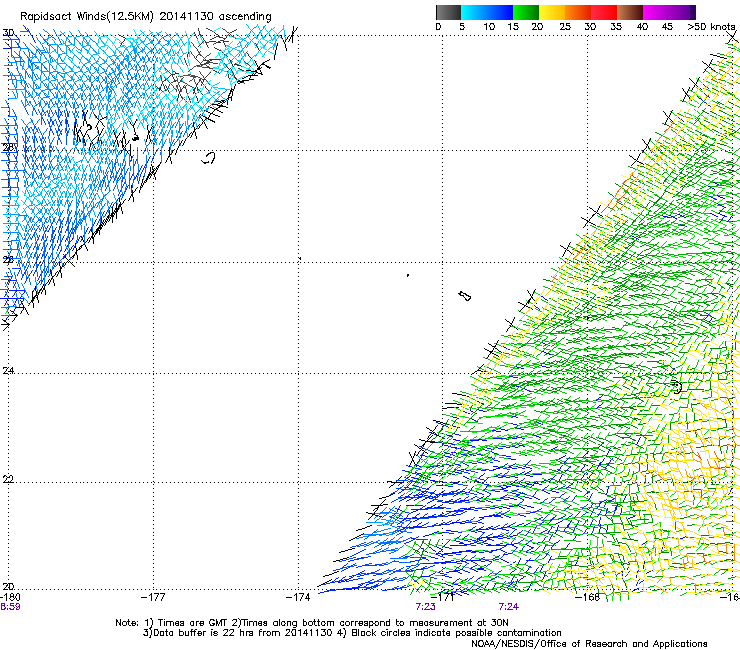740x650 pixels.
Task: Click the green 15-20 knots legend swatch
Action: pos(526,12)
